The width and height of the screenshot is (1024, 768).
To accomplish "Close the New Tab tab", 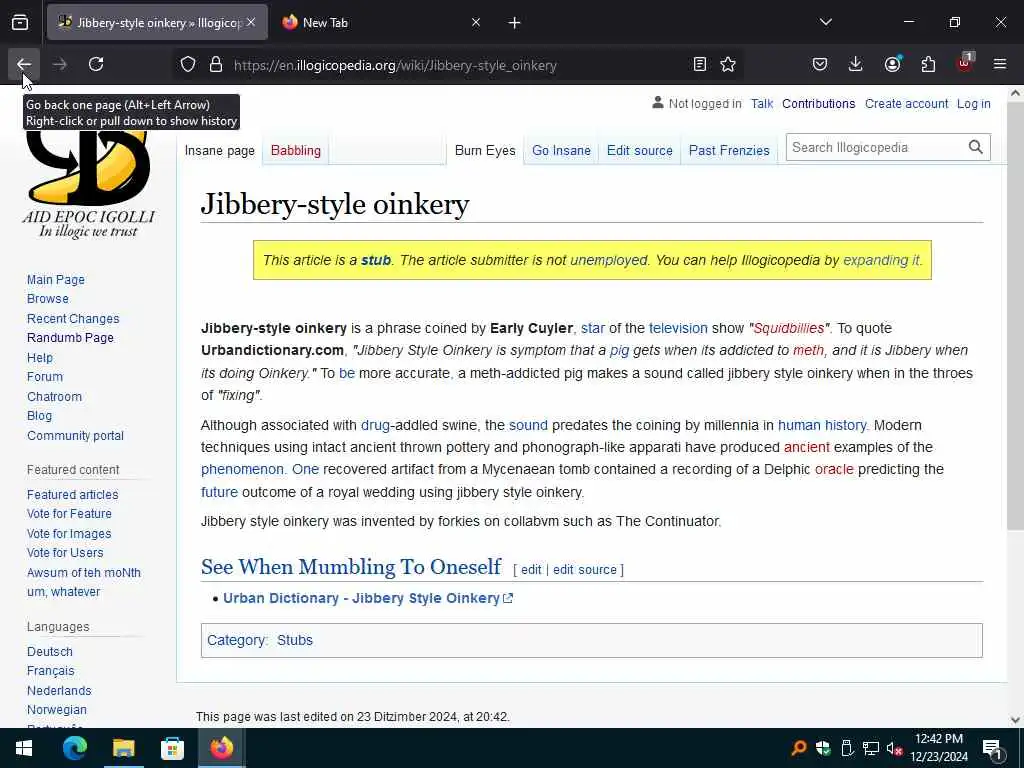I will [x=476, y=22].
